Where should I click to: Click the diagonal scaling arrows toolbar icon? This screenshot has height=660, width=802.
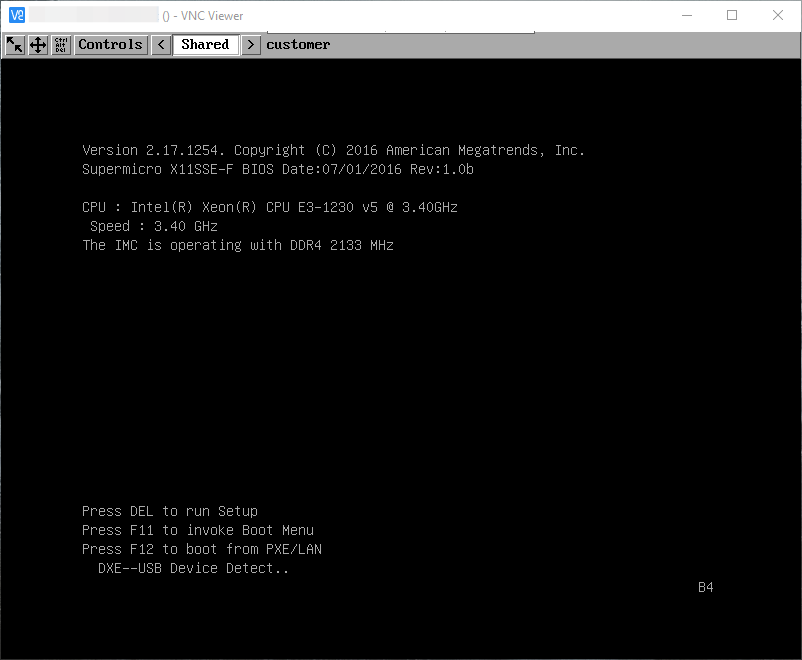[15, 45]
